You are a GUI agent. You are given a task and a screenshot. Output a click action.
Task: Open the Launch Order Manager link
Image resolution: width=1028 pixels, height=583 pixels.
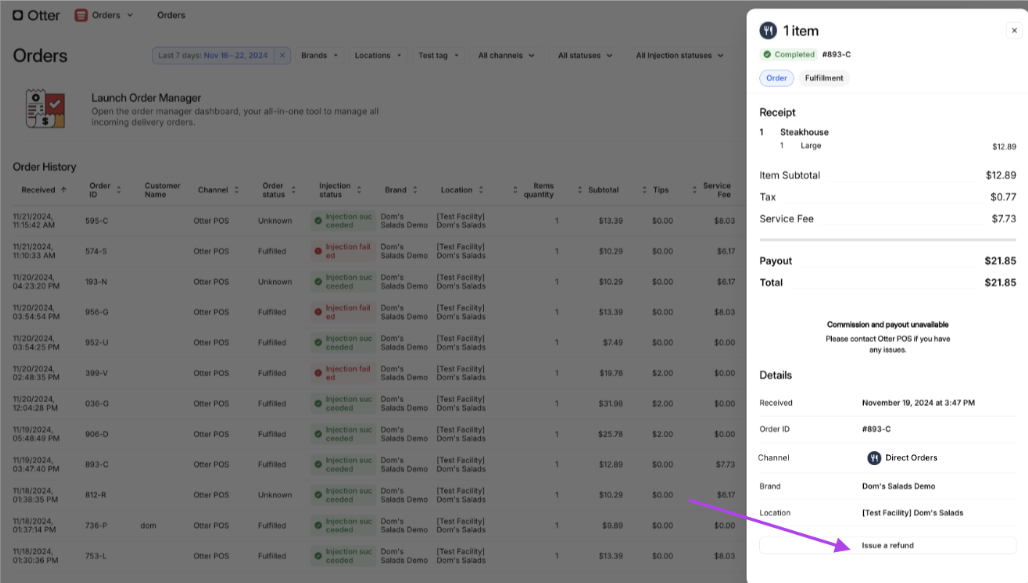coord(146,98)
